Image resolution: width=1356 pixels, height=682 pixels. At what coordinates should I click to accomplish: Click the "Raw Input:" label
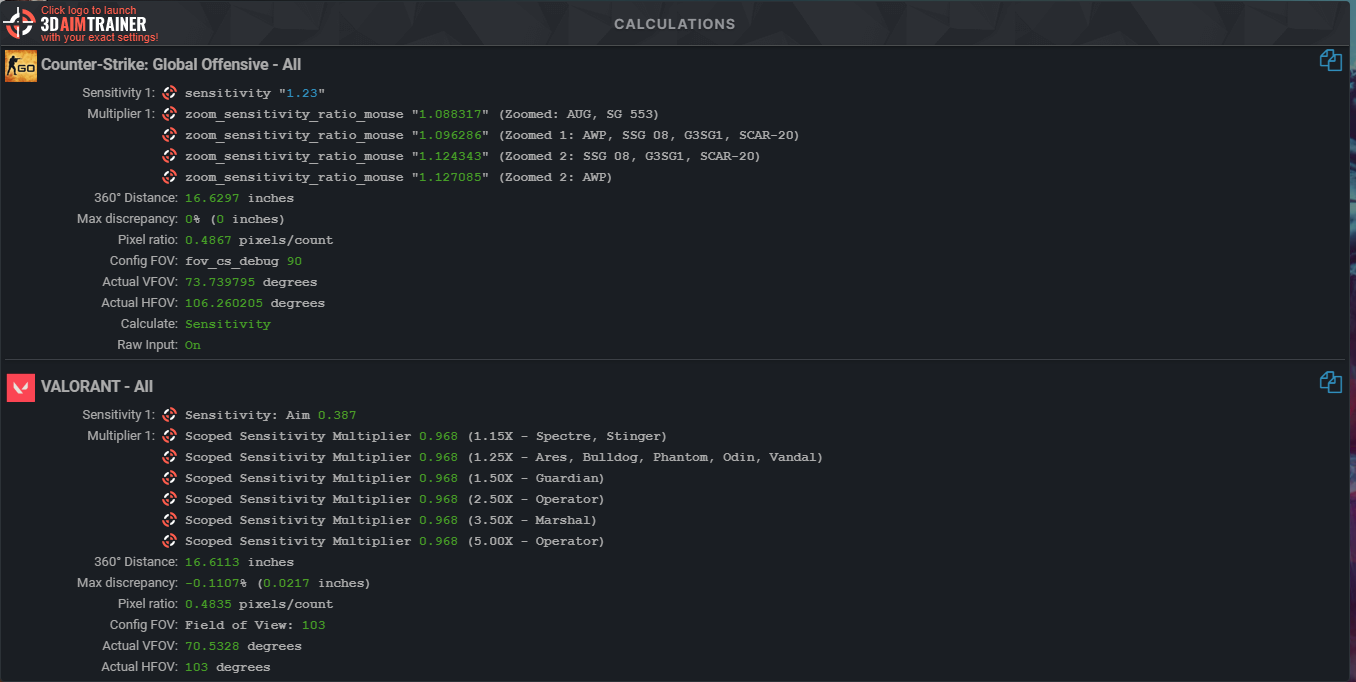[x=148, y=345]
